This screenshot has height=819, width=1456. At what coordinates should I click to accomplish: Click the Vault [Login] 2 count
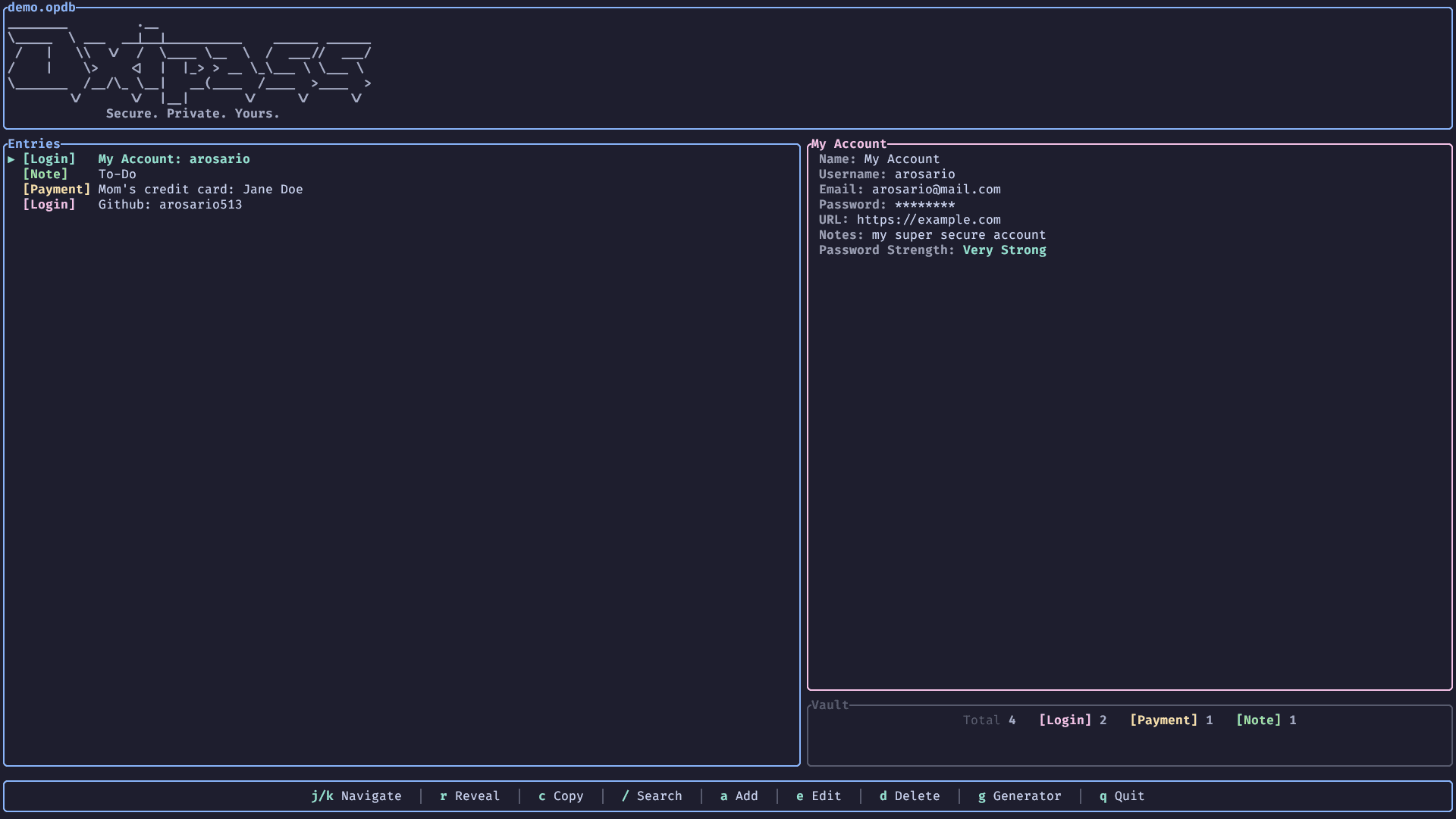click(x=1073, y=720)
